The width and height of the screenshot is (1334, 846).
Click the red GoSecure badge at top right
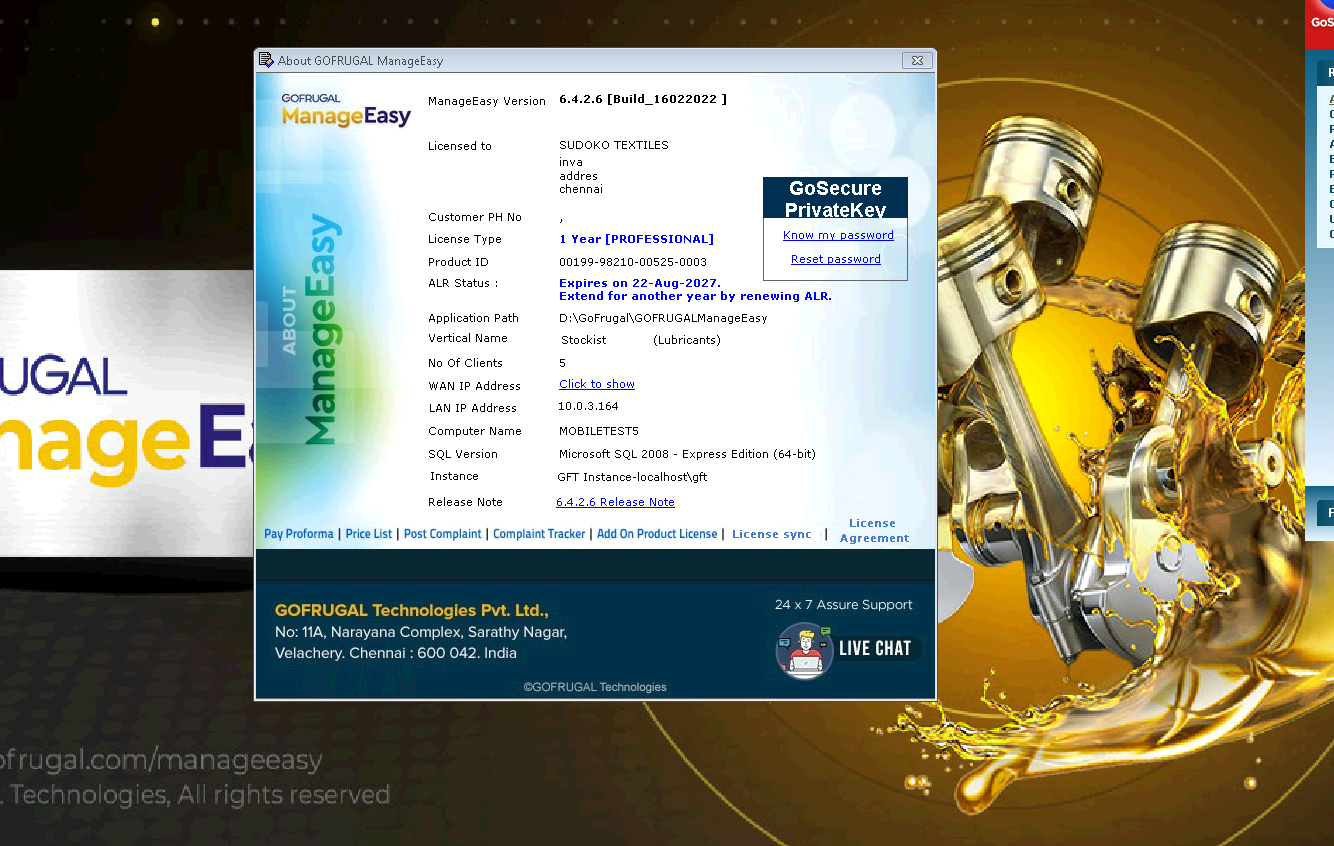(x=1321, y=22)
